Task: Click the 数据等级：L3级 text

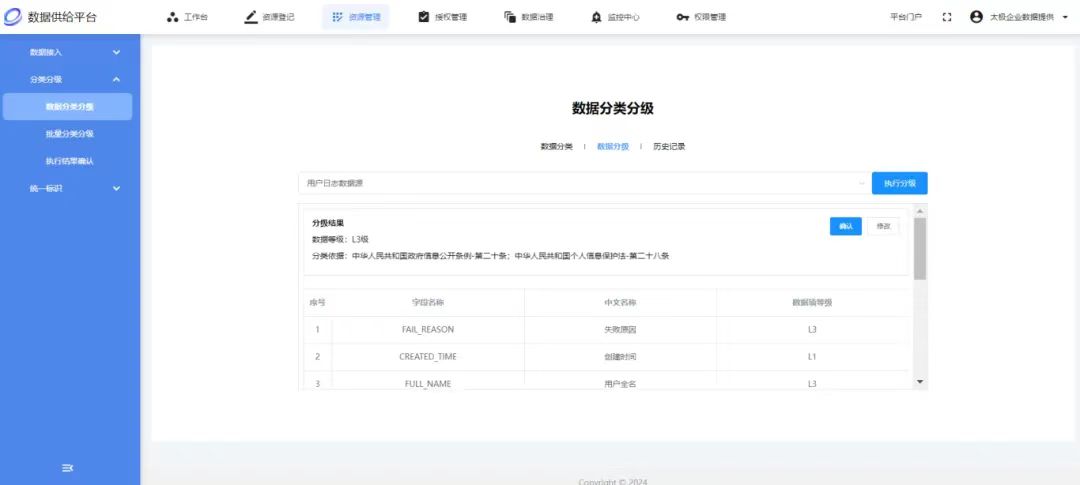Action: [x=341, y=239]
